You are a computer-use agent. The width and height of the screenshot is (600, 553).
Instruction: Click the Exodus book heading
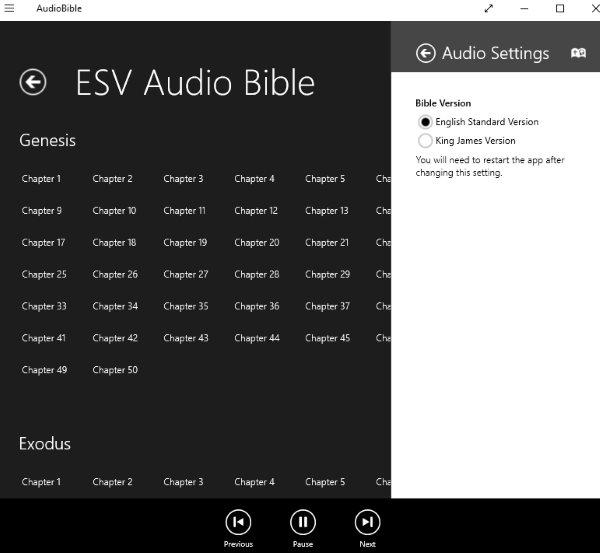(45, 443)
